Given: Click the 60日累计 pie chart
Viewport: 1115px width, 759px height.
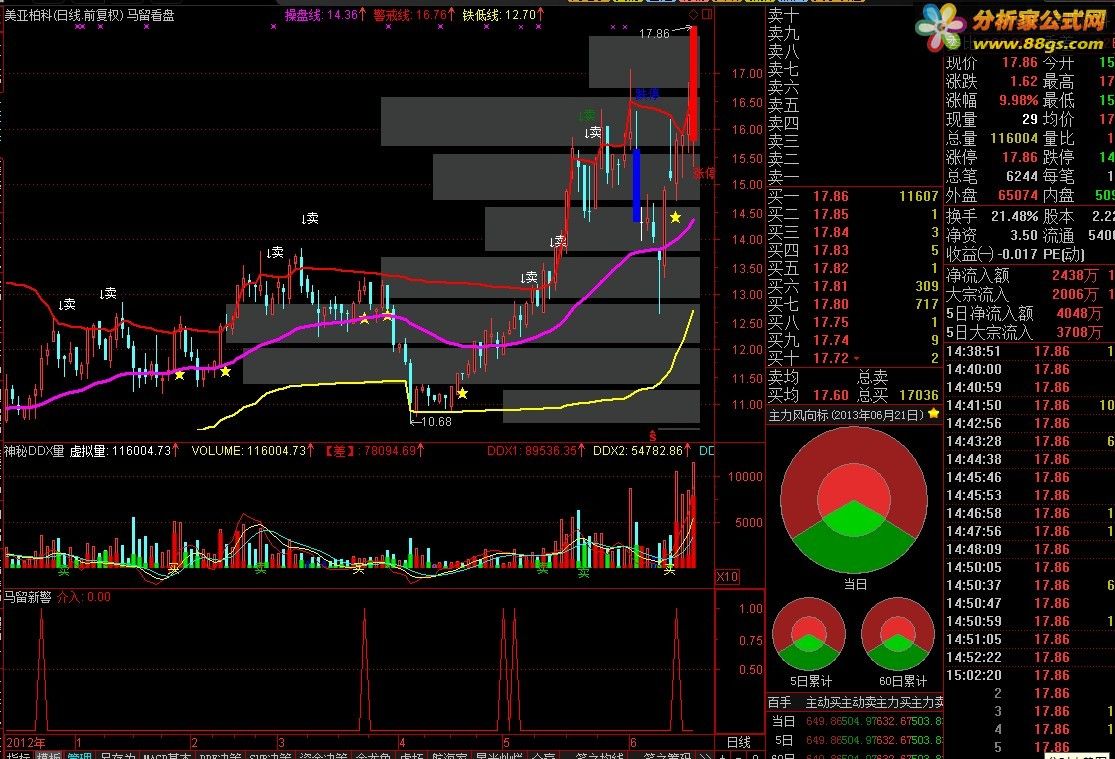Looking at the screenshot, I should pos(898,634).
